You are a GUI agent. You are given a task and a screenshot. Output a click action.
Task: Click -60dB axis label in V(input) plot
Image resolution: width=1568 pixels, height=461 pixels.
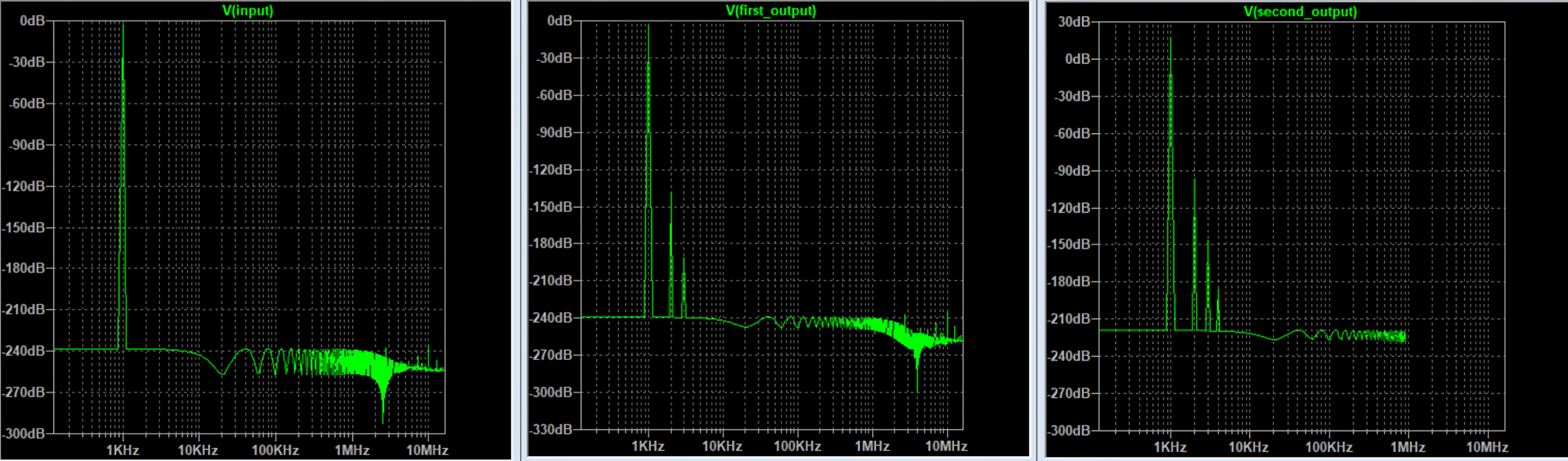pyautogui.click(x=27, y=103)
